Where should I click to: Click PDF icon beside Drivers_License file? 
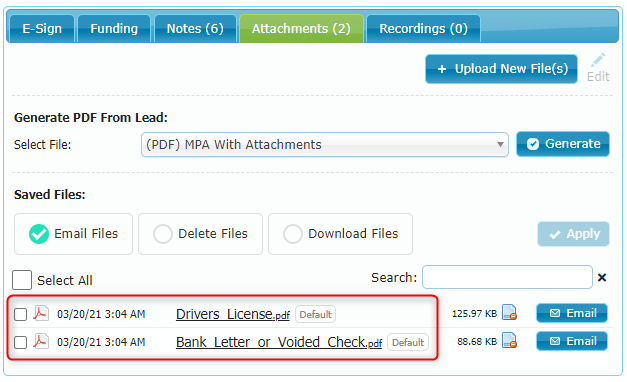pos(41,313)
